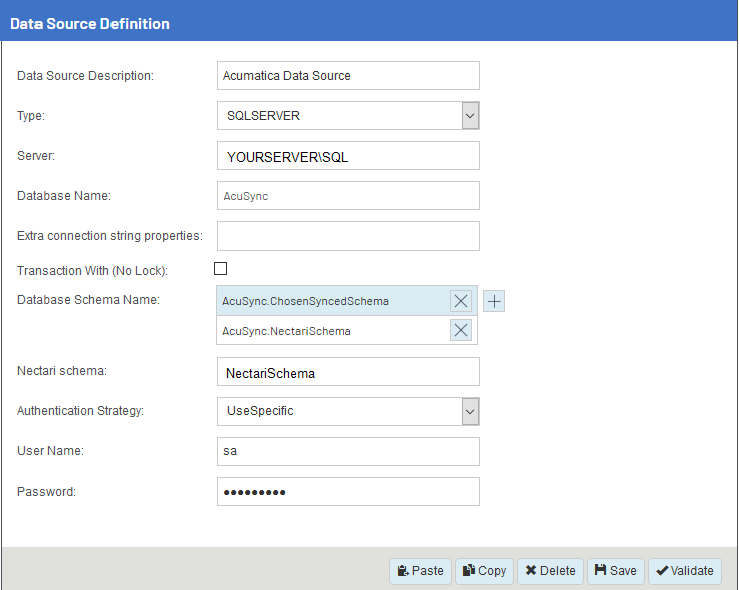Click into the Server field YOURSERVER\SQL
Screen dimensions: 739x590
tap(348, 156)
